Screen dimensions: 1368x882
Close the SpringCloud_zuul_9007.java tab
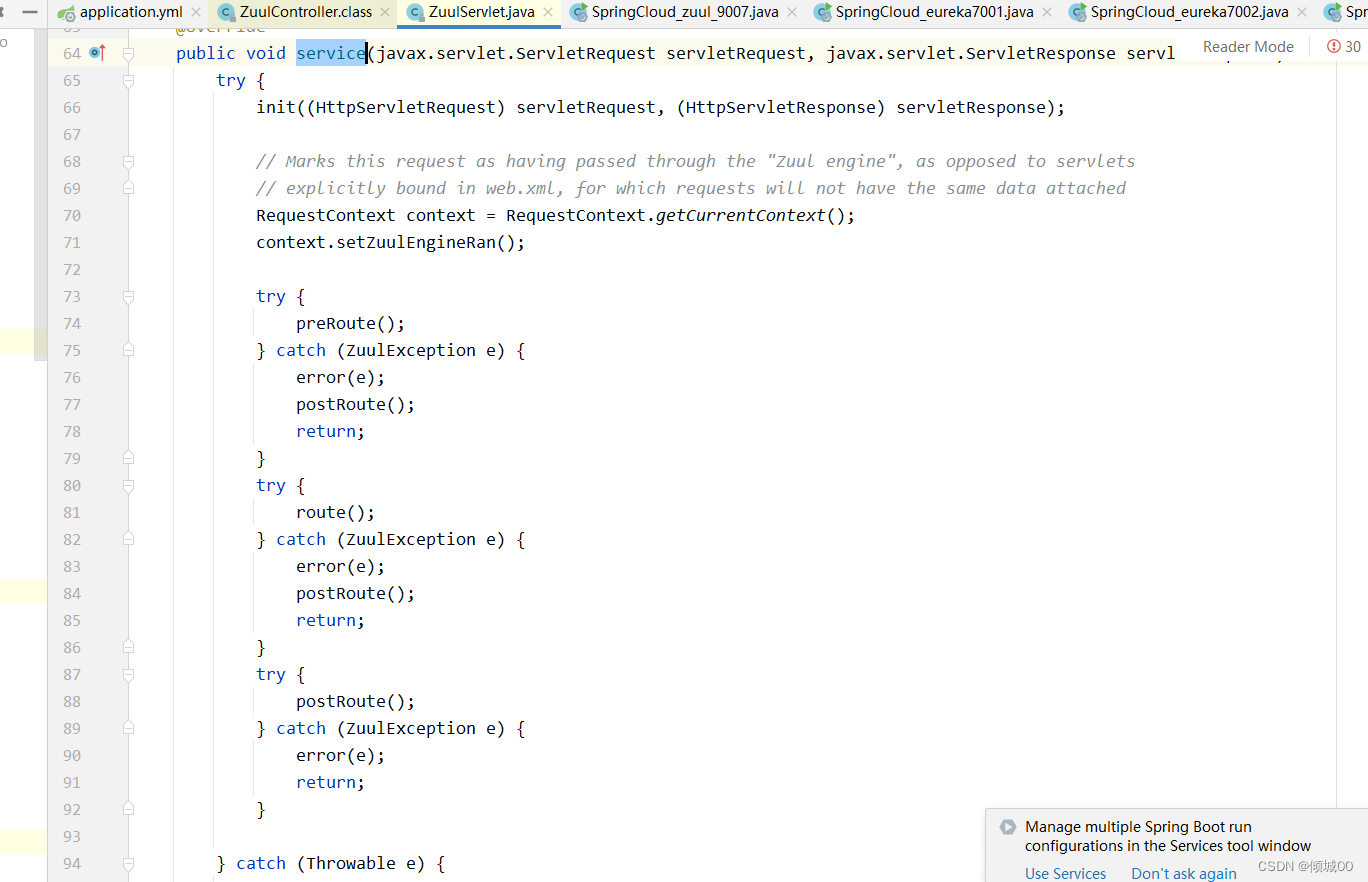[792, 13]
